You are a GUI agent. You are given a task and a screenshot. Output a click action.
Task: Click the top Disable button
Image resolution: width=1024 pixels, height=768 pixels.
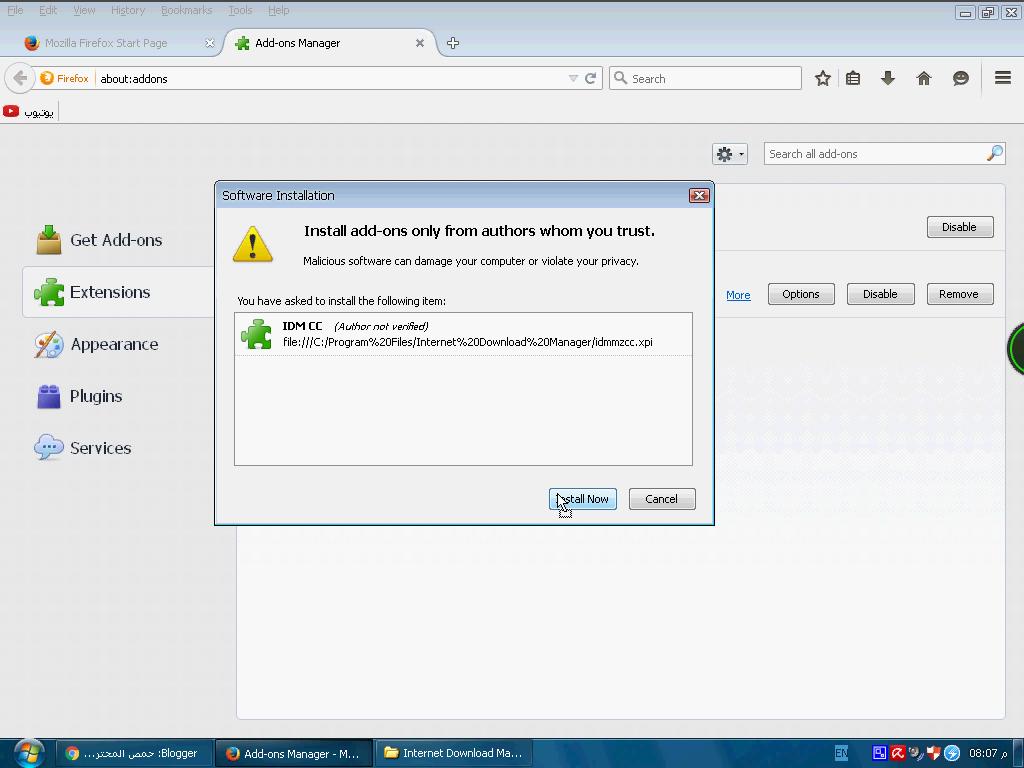point(959,227)
